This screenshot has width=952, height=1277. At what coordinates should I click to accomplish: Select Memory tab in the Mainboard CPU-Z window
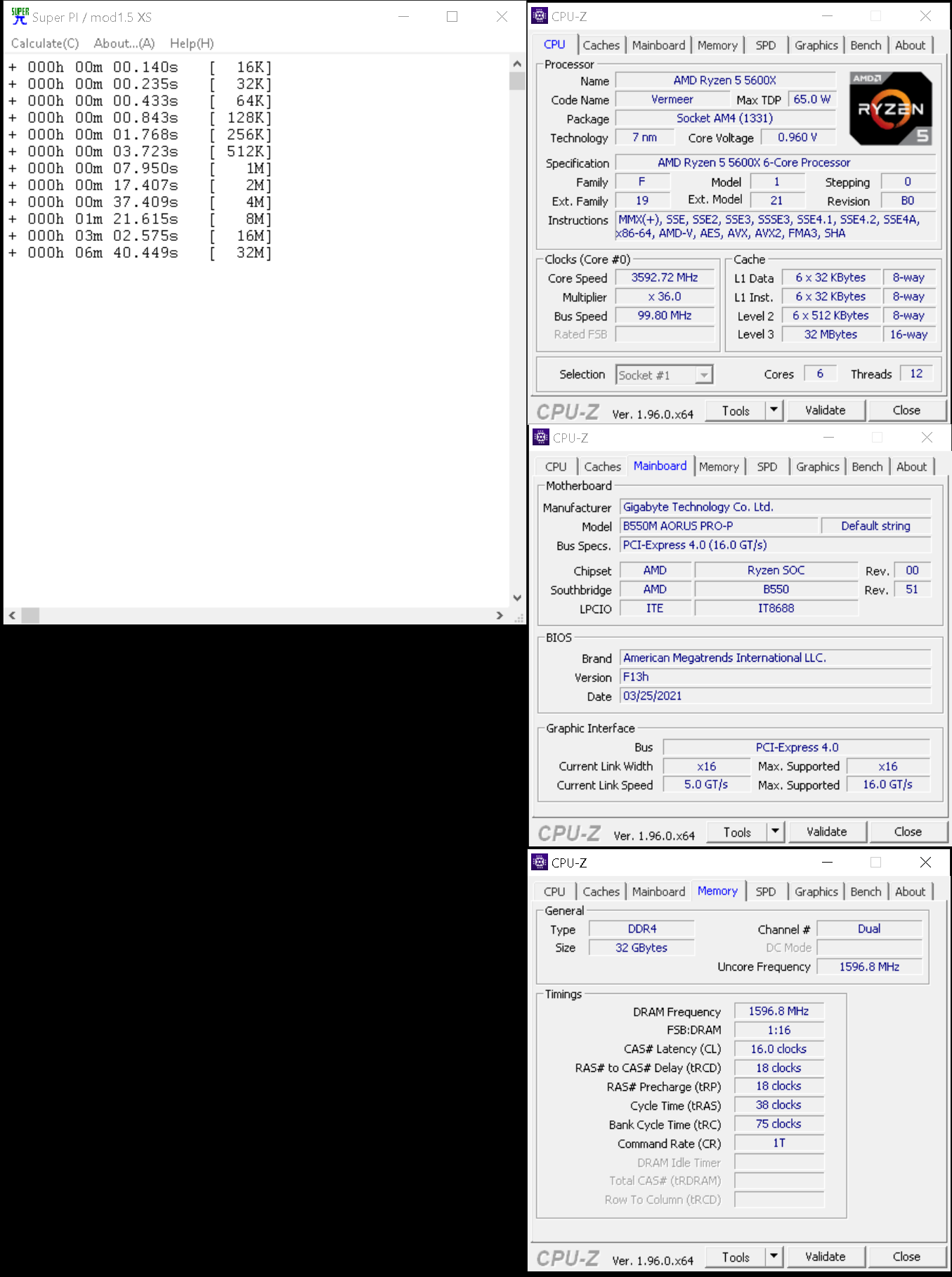tap(719, 466)
